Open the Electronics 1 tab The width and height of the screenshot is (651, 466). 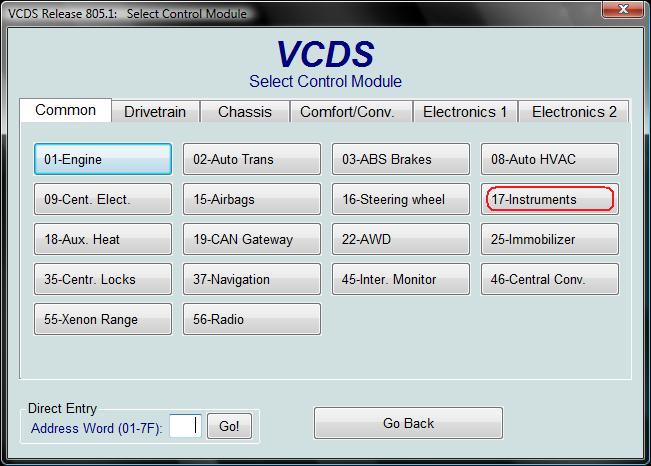tap(465, 111)
